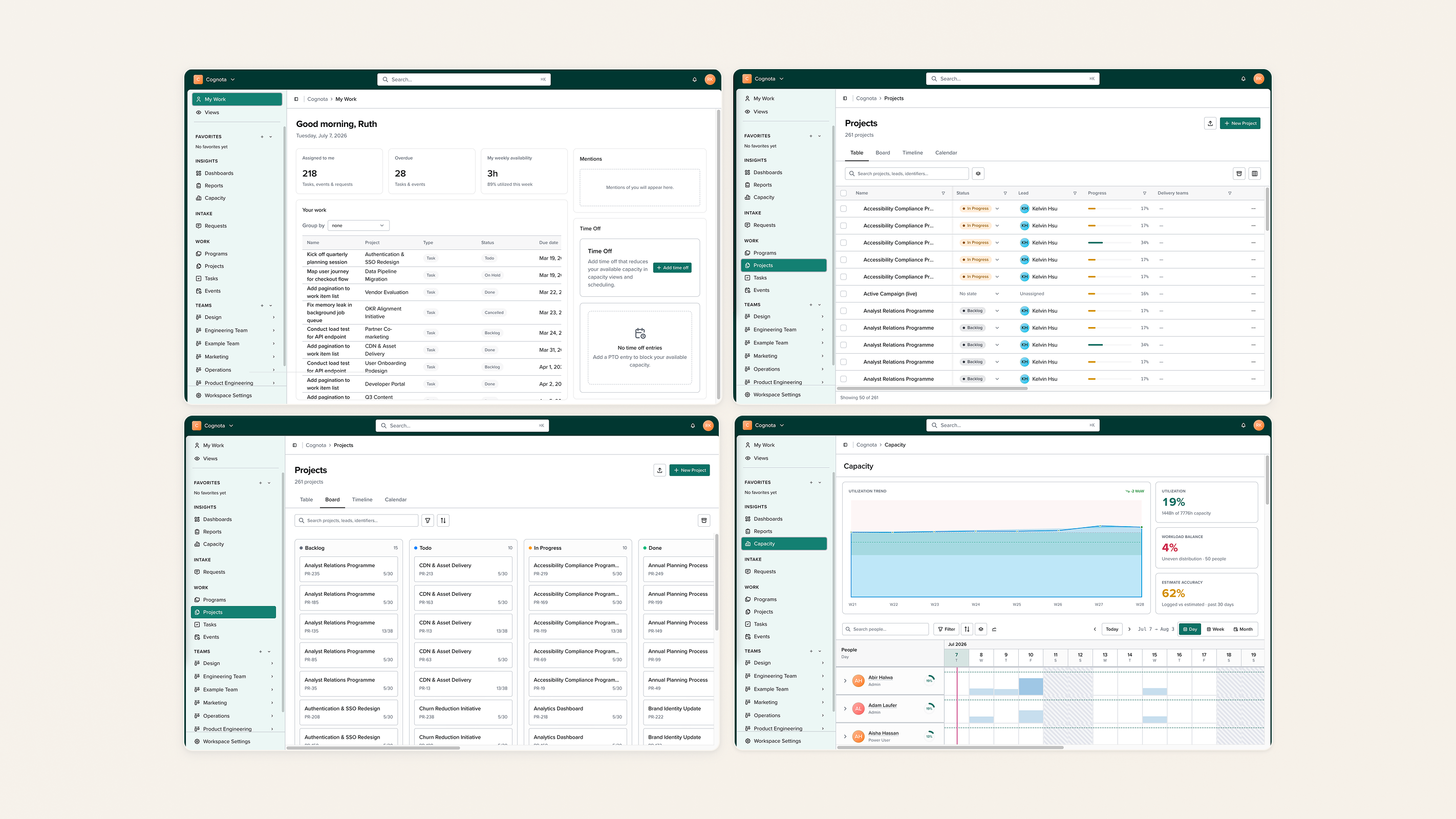The image size is (1456, 819).
Task: Switch Capacity view to Week
Action: tap(1215, 629)
